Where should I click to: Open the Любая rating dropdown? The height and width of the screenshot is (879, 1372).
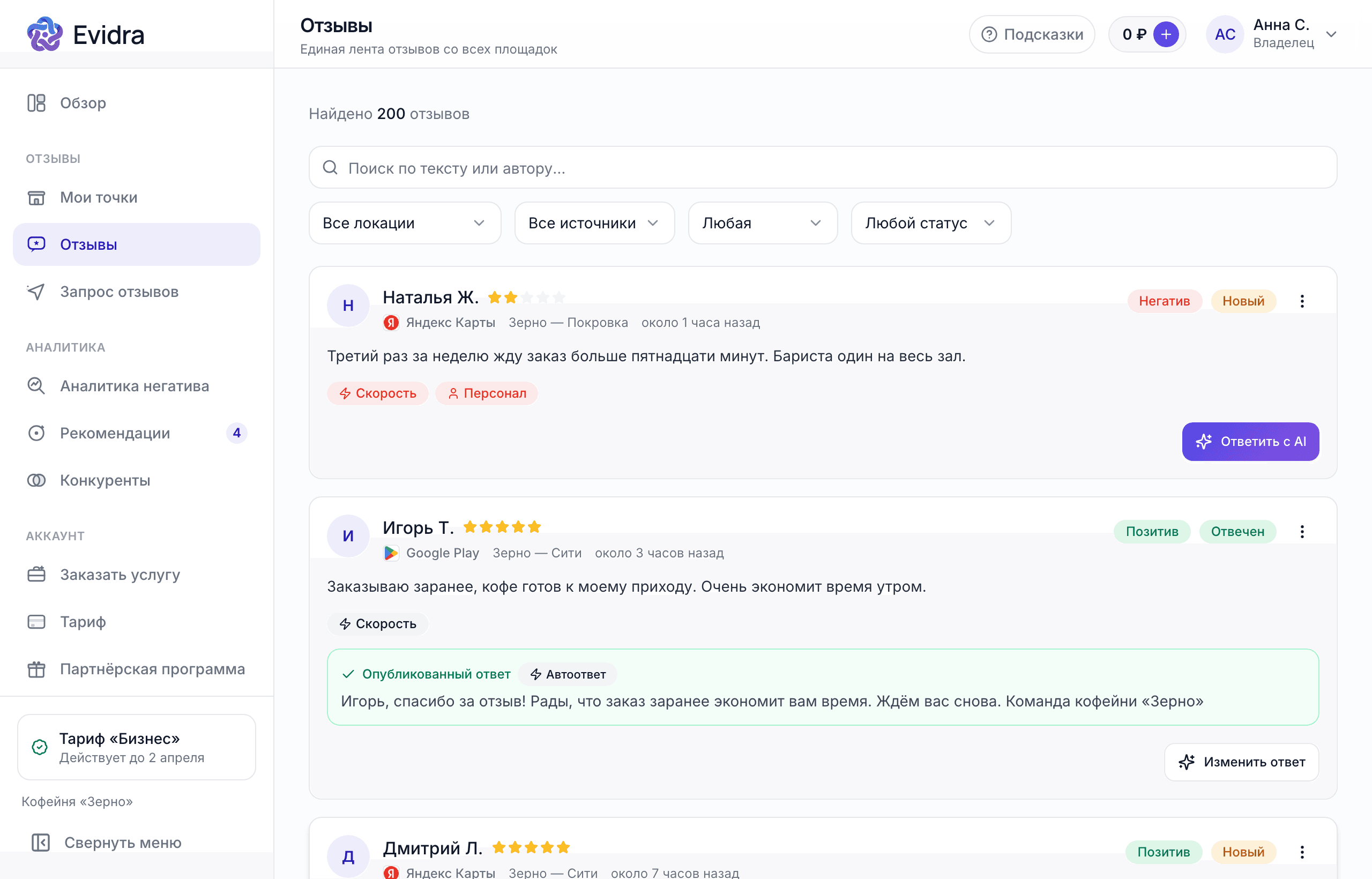(x=763, y=223)
